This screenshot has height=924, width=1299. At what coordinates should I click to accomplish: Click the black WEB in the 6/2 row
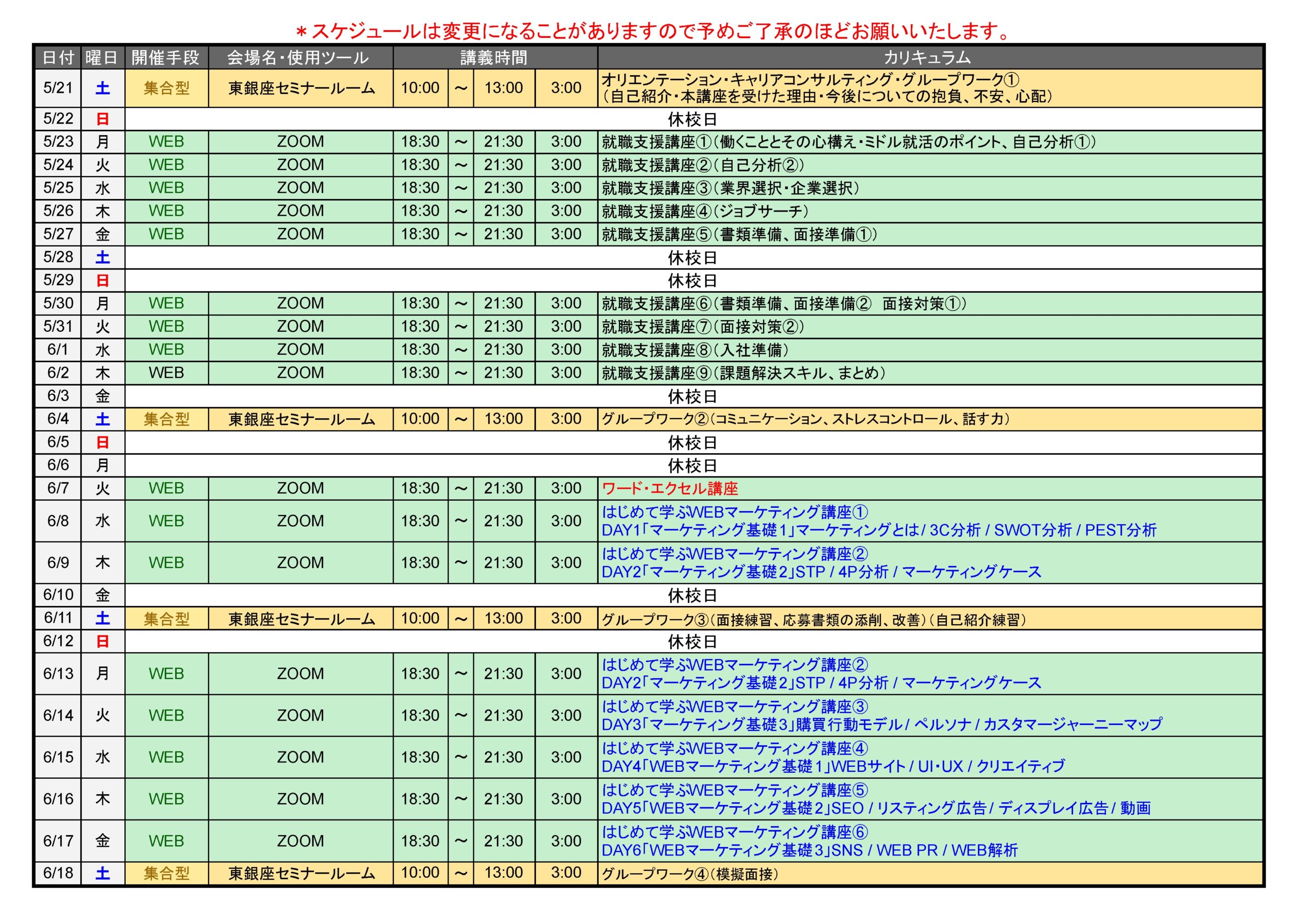click(166, 372)
